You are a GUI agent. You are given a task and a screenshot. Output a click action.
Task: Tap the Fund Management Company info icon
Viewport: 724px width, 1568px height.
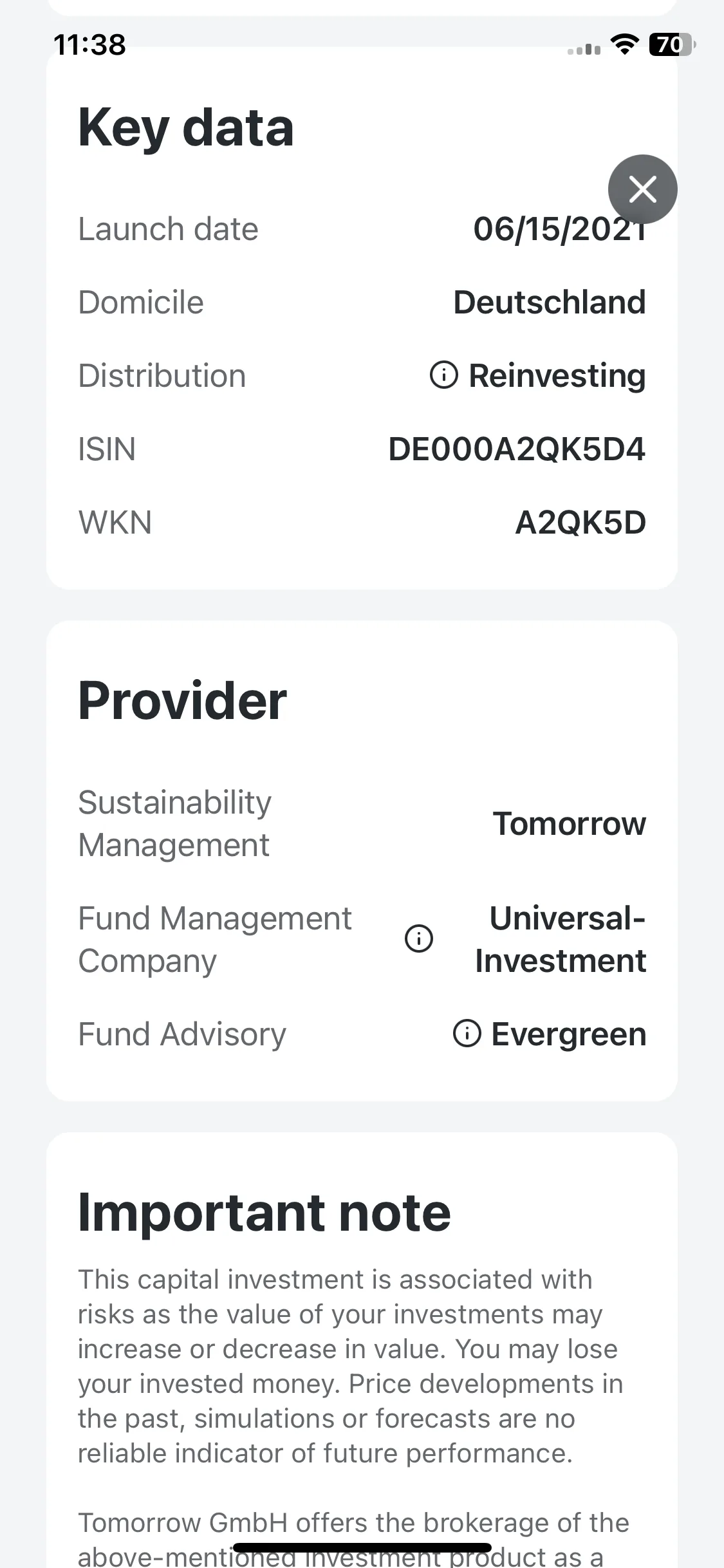click(x=419, y=938)
